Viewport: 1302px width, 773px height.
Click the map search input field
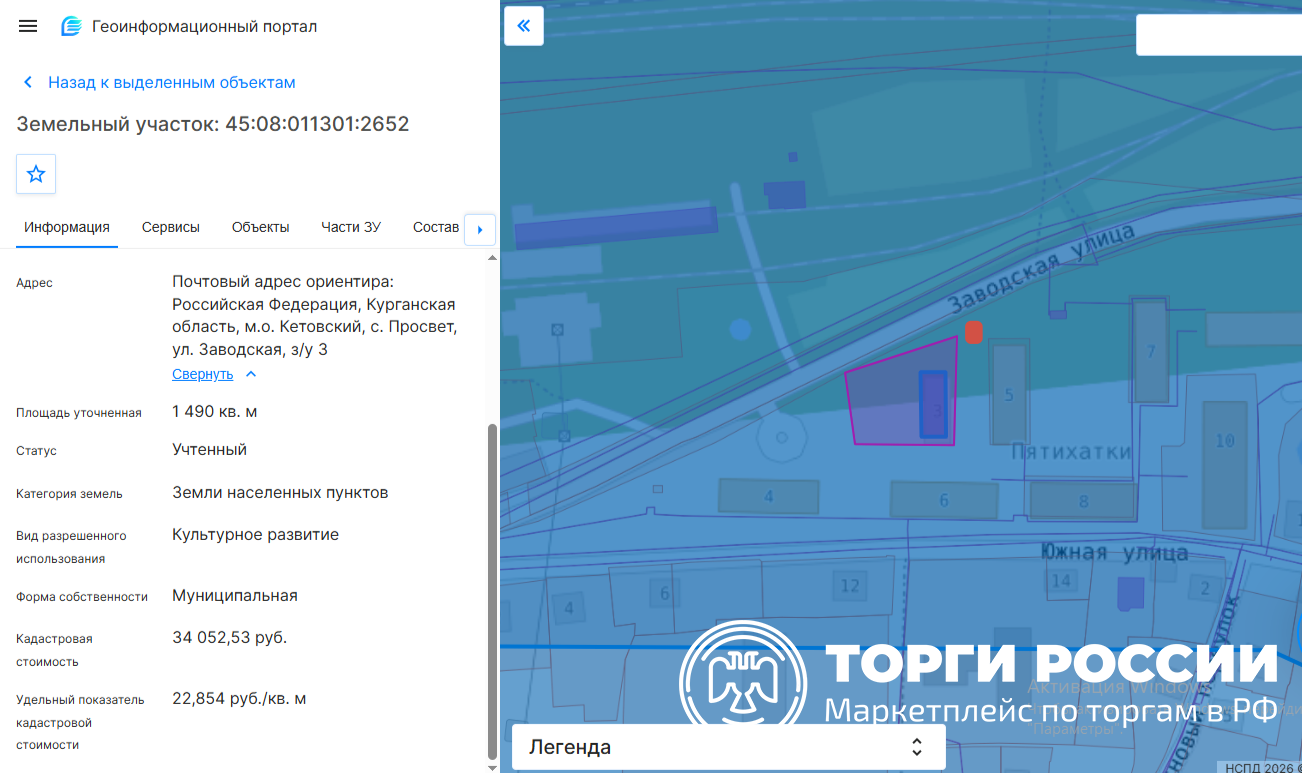coord(1219,35)
